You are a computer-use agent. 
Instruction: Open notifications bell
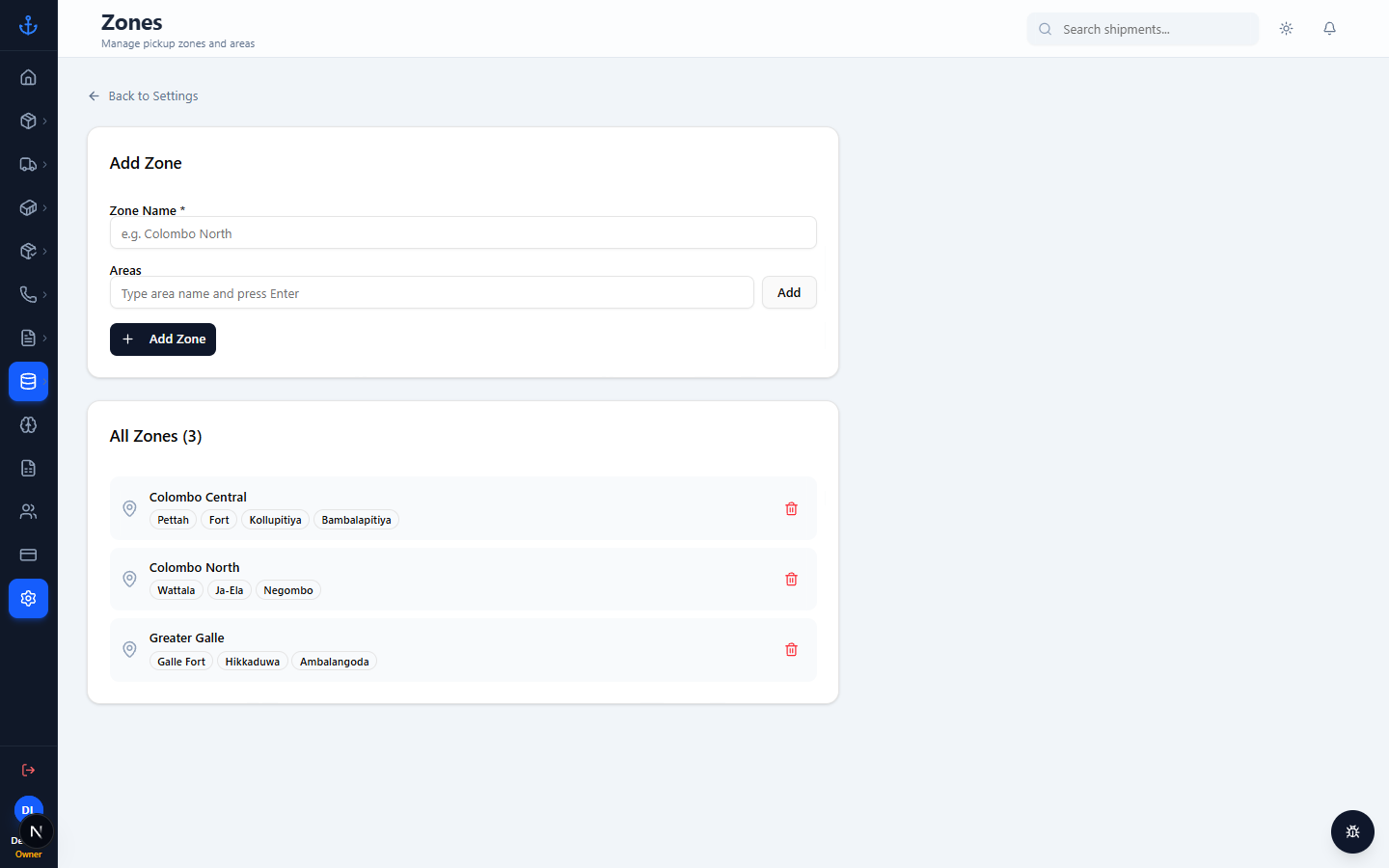(x=1329, y=29)
